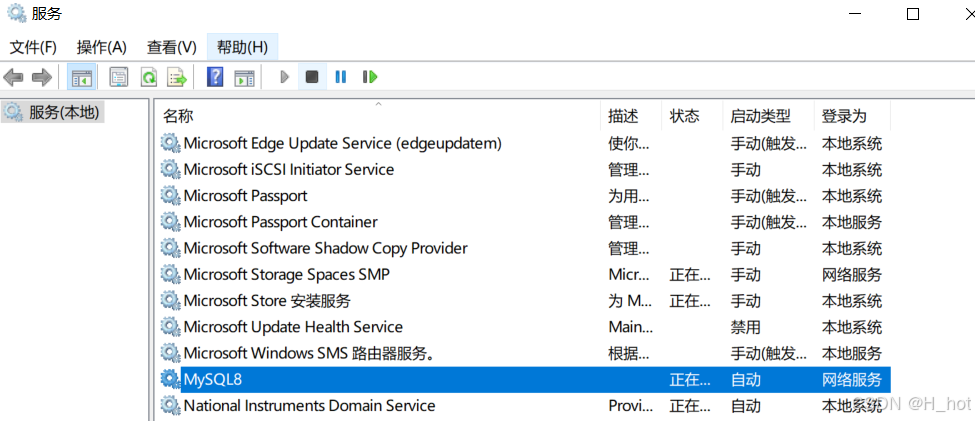
Task: Click gear icon of Microsoft Store 安装服务
Action: coord(169,300)
